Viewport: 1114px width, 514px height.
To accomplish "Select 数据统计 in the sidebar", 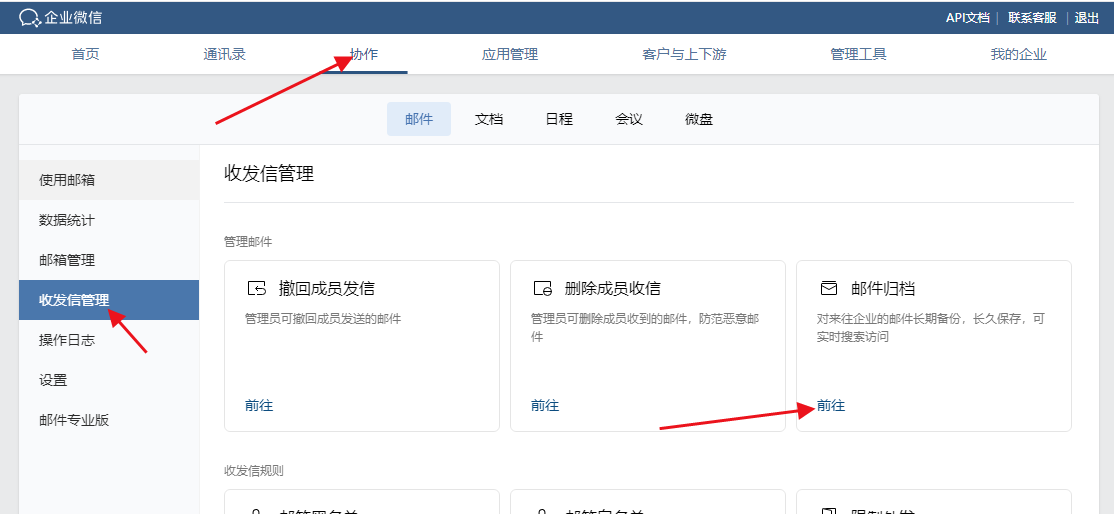I will click(67, 220).
